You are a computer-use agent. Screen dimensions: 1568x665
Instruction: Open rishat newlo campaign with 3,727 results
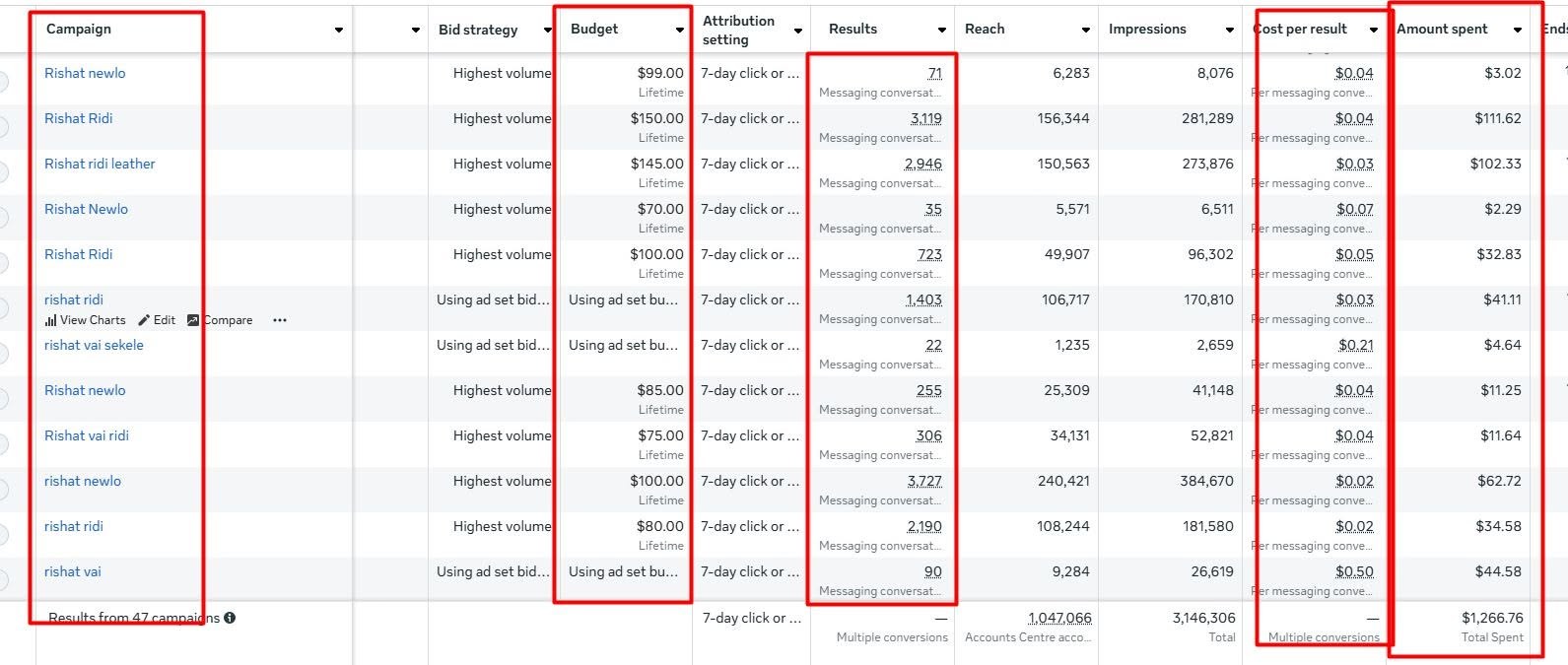[83, 481]
